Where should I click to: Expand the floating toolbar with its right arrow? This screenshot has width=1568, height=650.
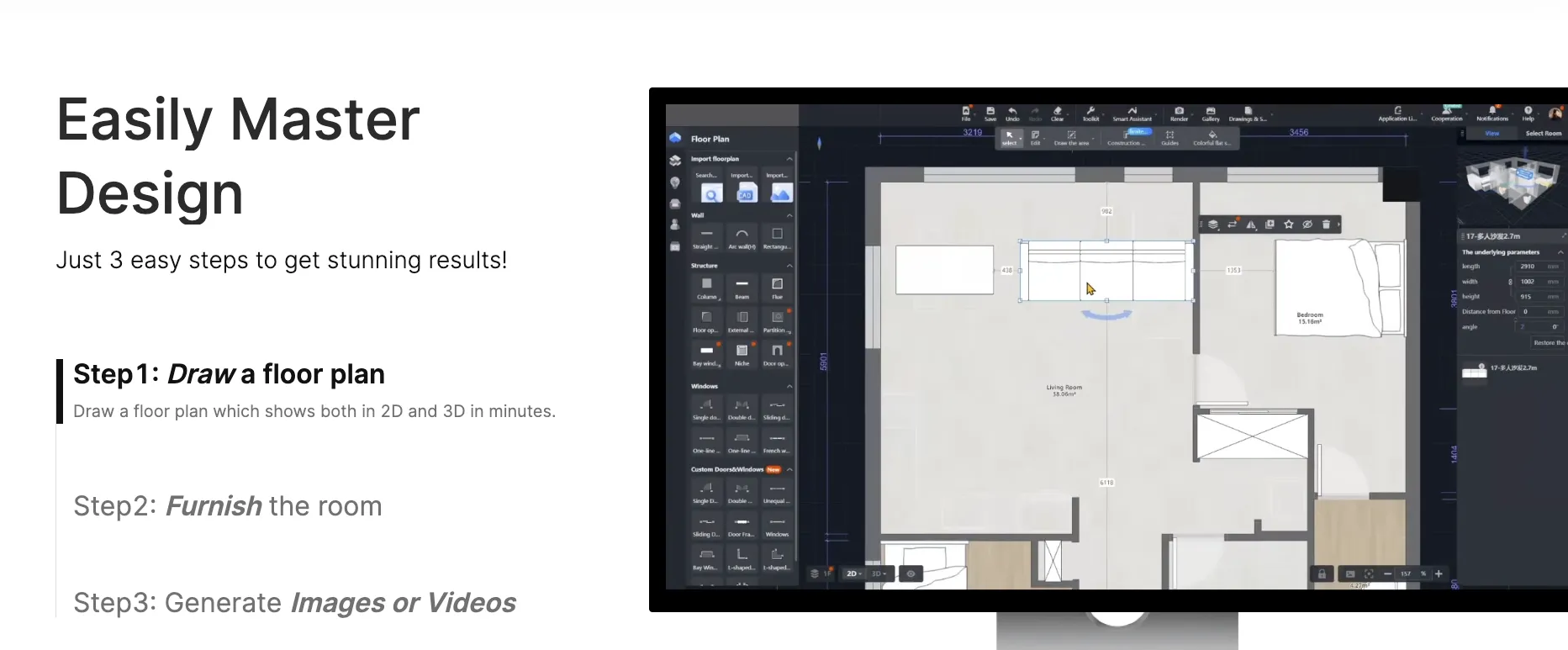1339,225
